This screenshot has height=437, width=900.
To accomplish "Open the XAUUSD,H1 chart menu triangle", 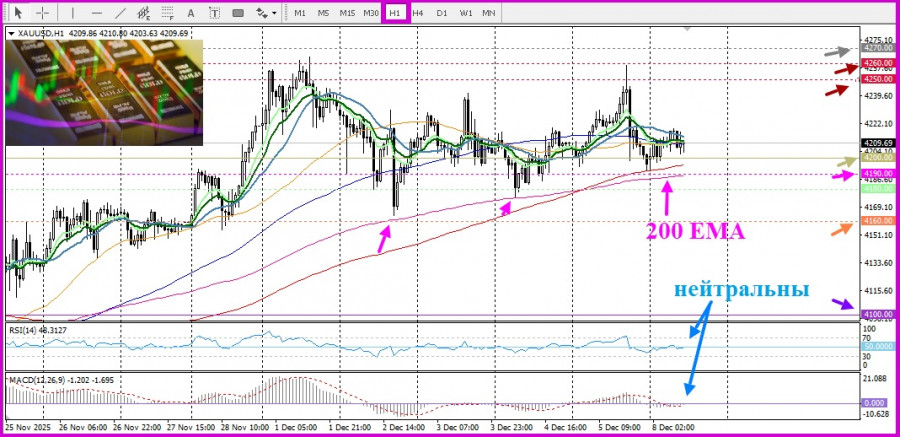I will click(x=11, y=34).
